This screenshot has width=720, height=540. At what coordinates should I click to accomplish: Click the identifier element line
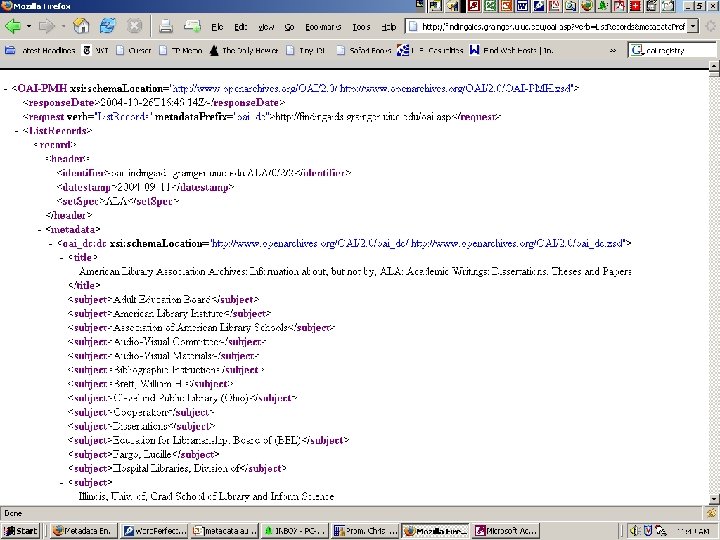tap(204, 173)
